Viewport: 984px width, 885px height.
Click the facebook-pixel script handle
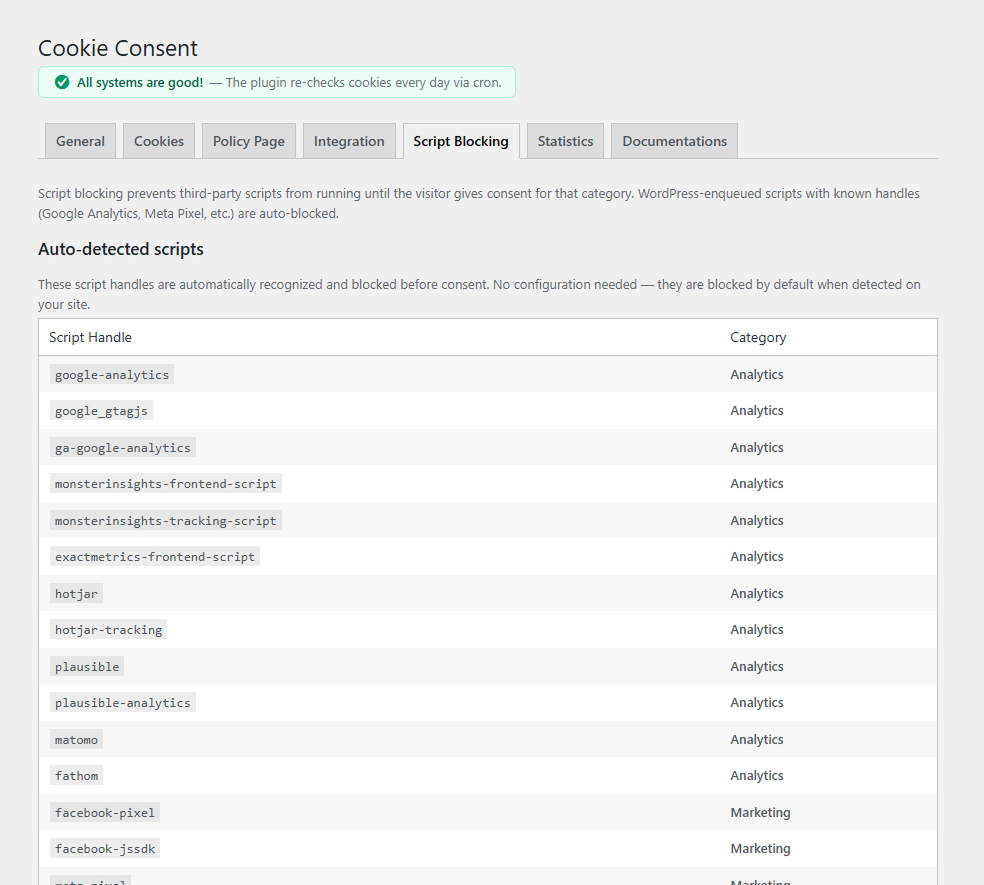[x=104, y=812]
